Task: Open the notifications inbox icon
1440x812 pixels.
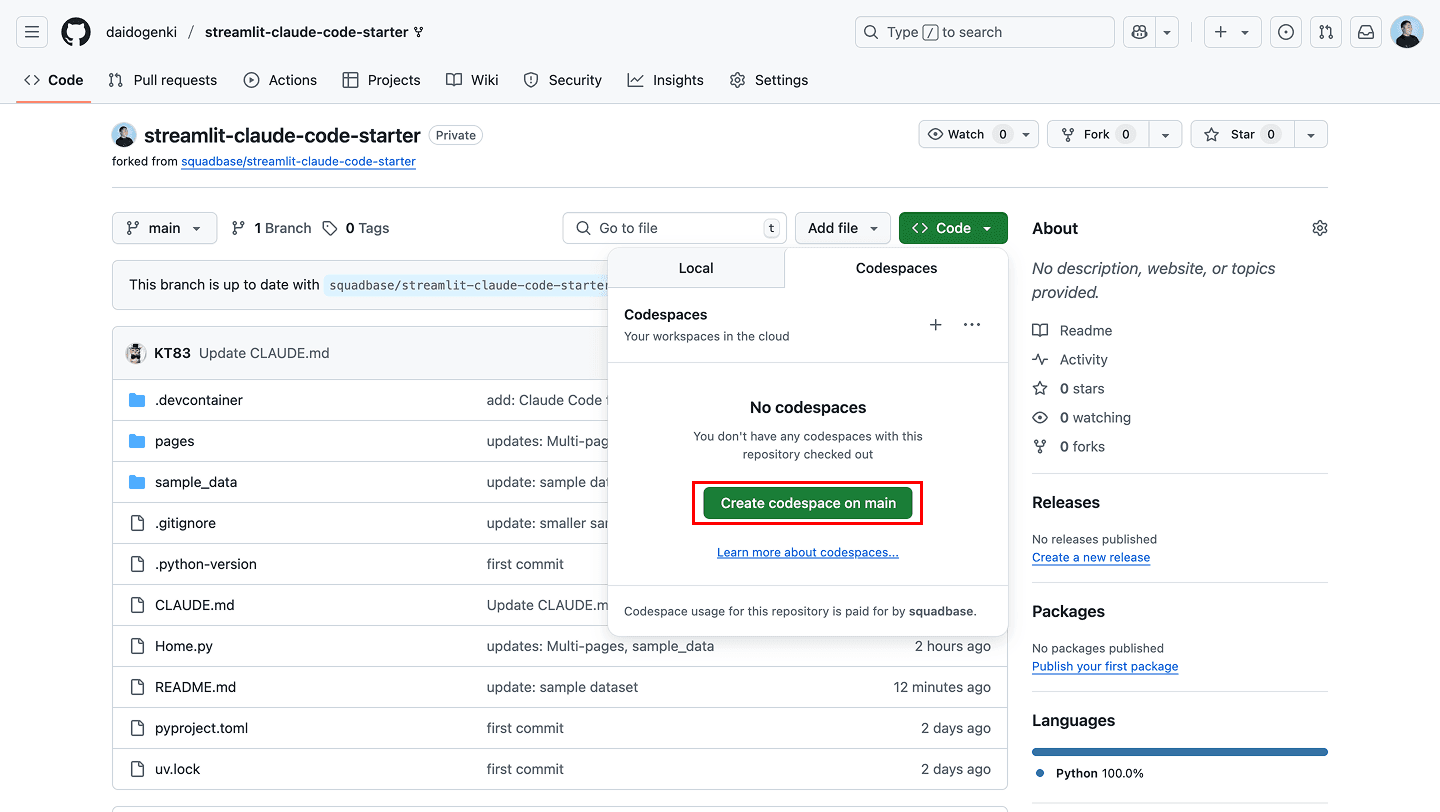Action: [1366, 32]
